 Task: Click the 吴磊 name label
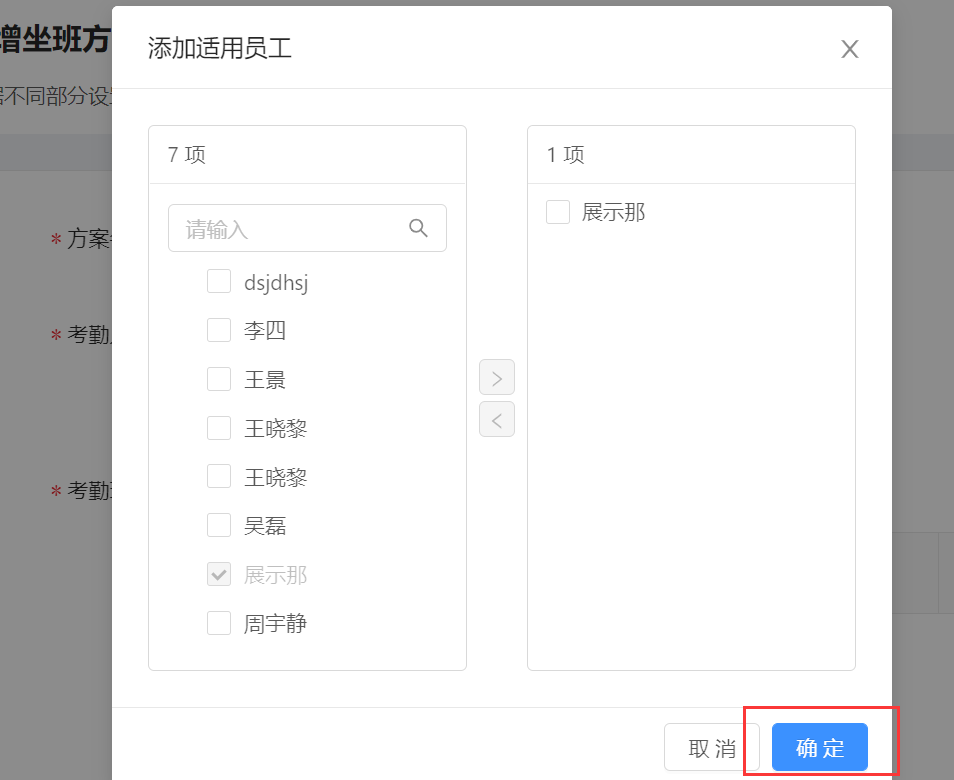(x=265, y=526)
